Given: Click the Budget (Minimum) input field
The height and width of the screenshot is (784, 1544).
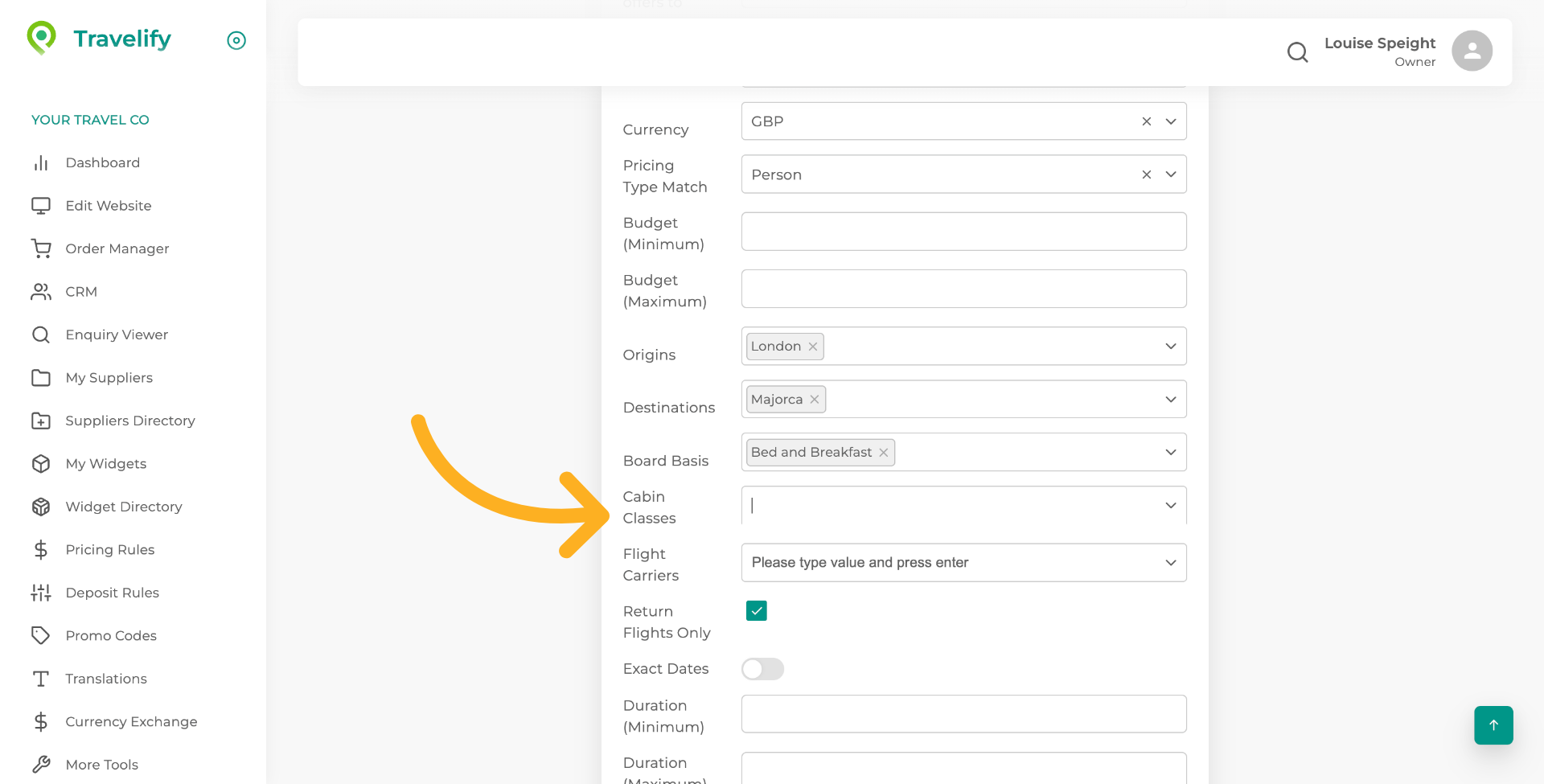Looking at the screenshot, I should (963, 232).
